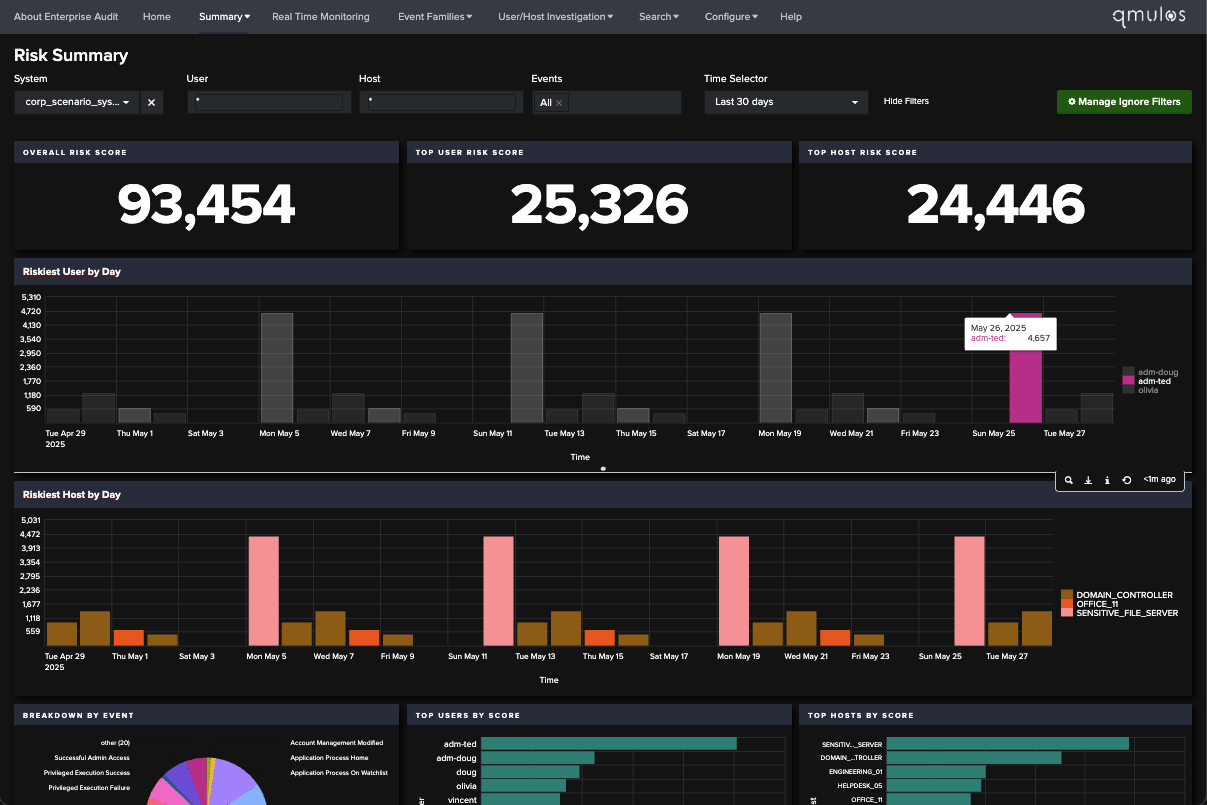Open the User/Host Investigation menu
The height and width of the screenshot is (805, 1207).
(x=556, y=17)
